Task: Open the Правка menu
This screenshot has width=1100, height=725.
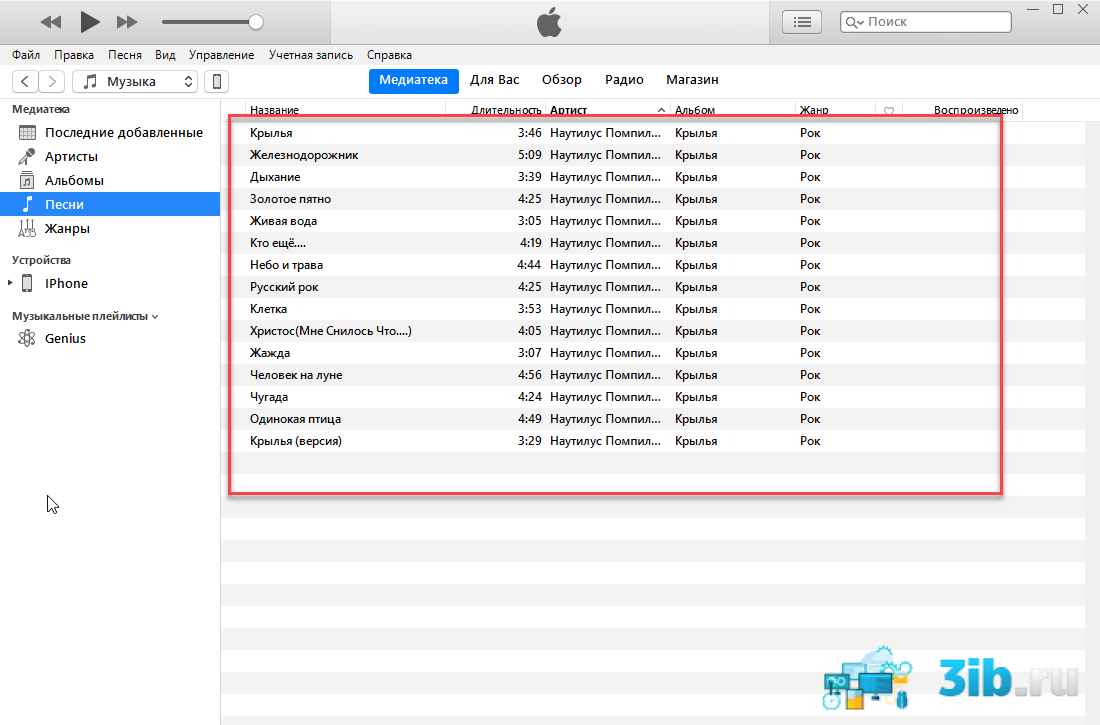Action: [74, 55]
